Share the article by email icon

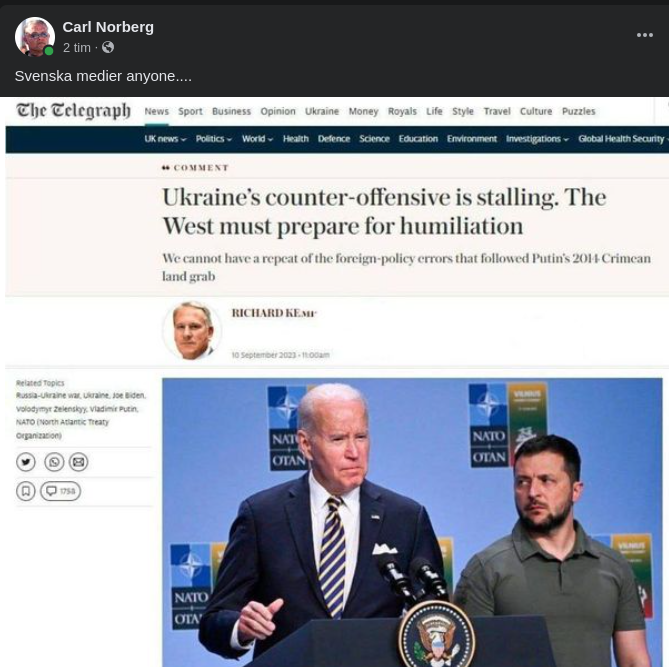tap(79, 462)
